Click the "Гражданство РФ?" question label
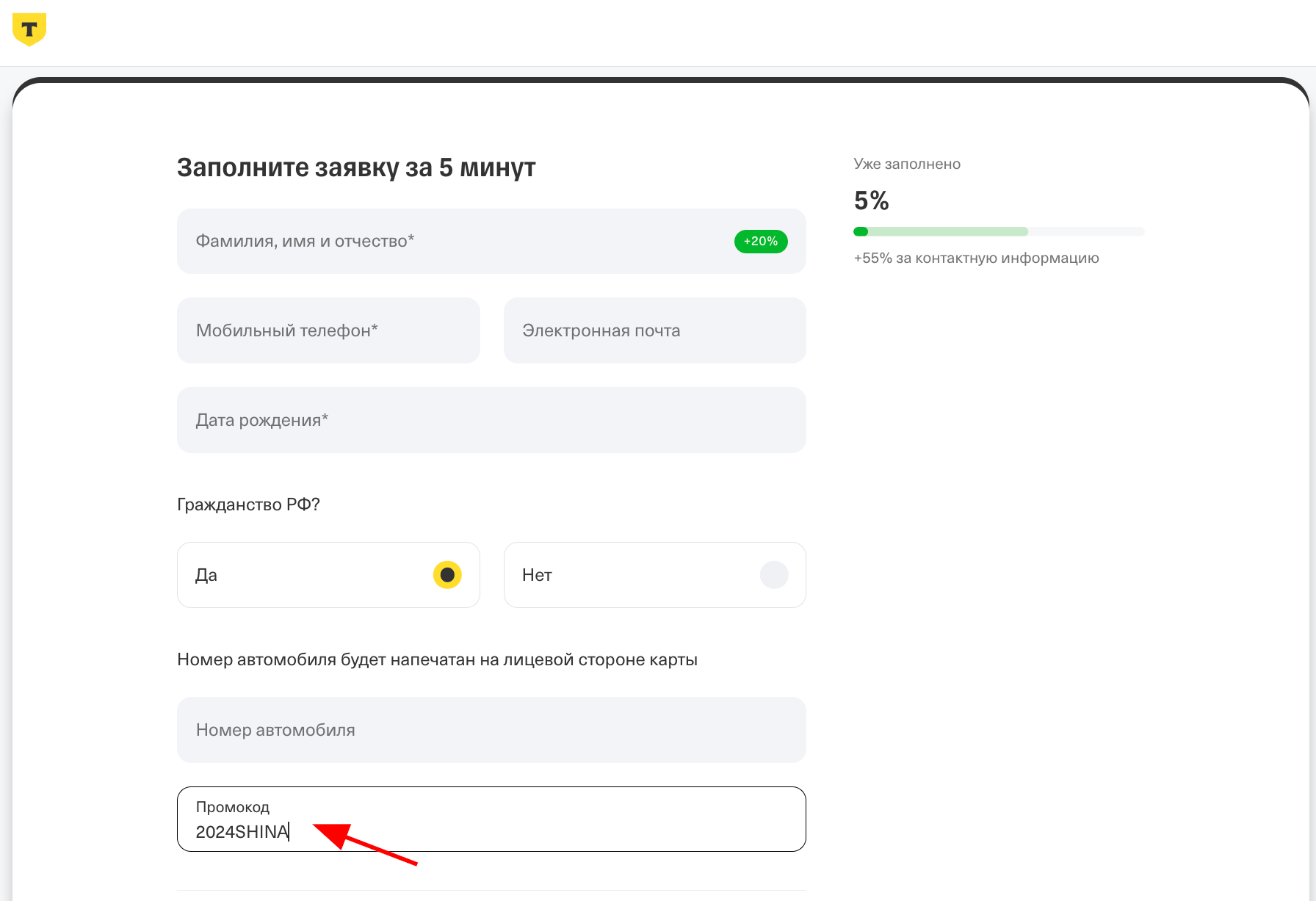 (248, 504)
